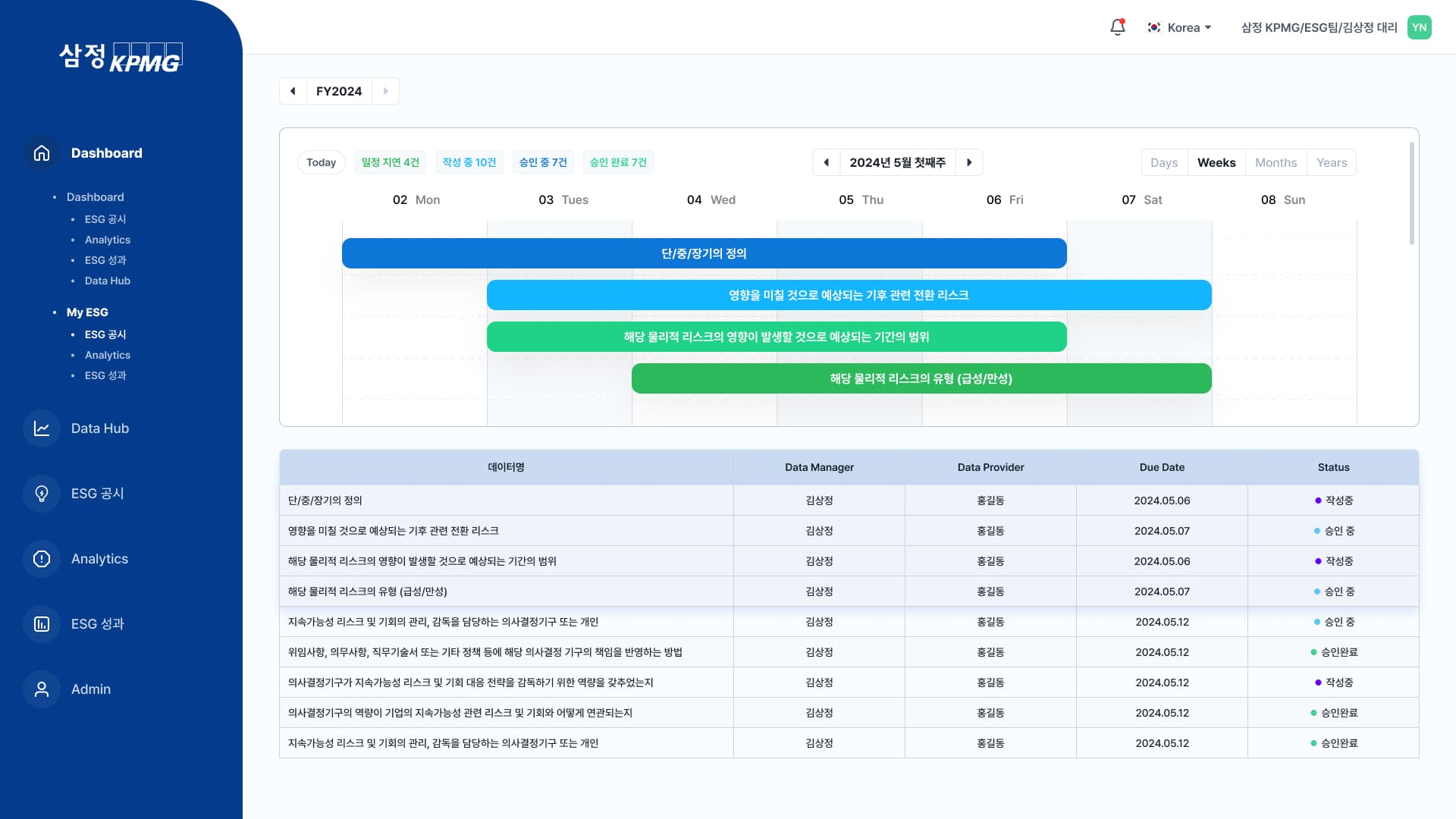Viewport: 1456px width, 819px height.
Task: Toggle the 승인 완료 7건 filter chip
Action: [x=618, y=162]
